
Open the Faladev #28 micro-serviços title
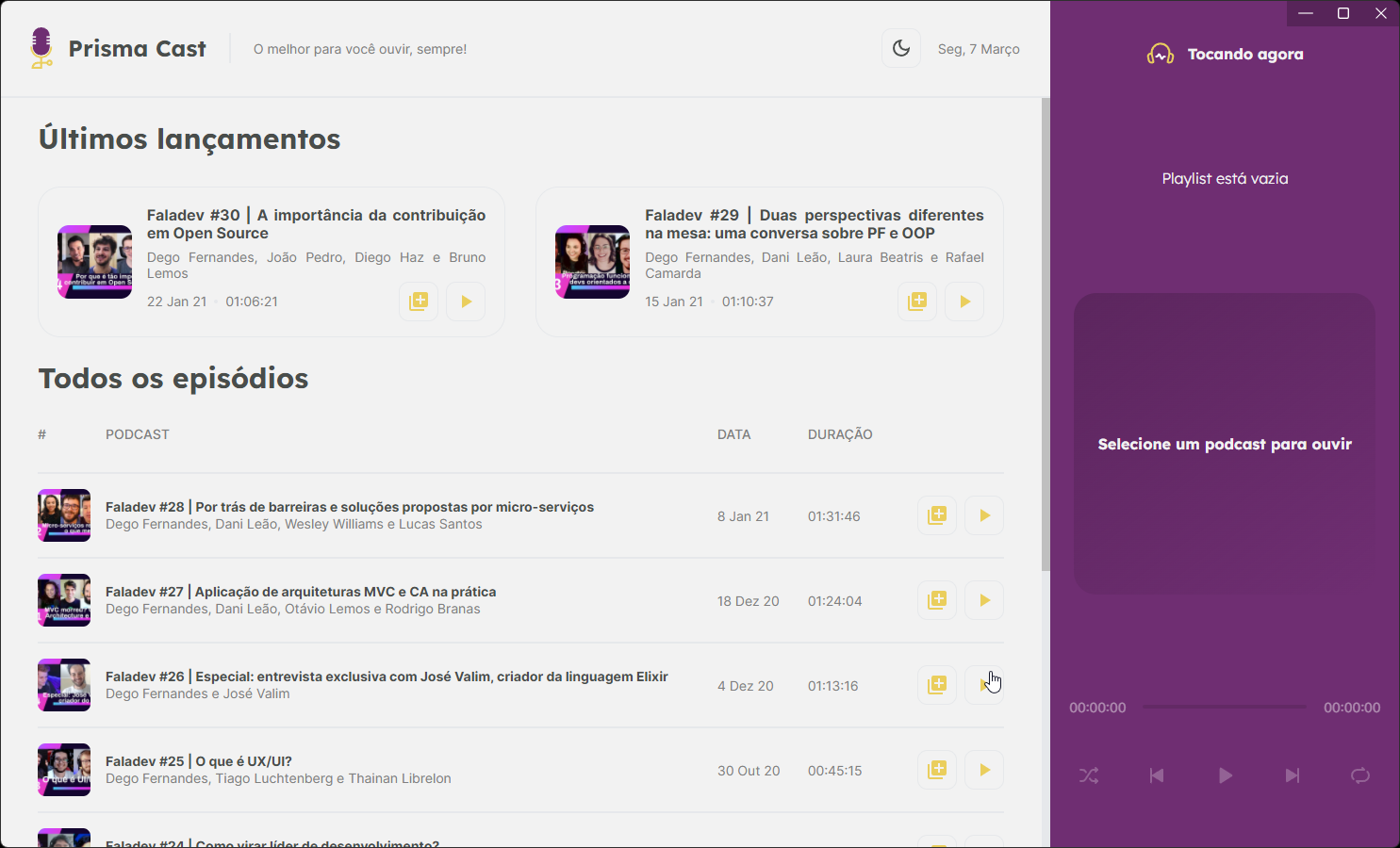pos(350,507)
